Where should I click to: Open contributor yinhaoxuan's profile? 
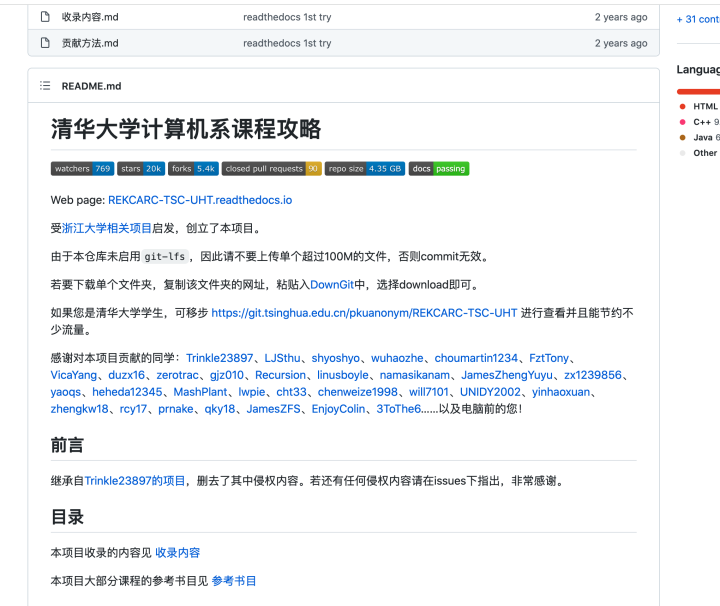[x=561, y=392]
